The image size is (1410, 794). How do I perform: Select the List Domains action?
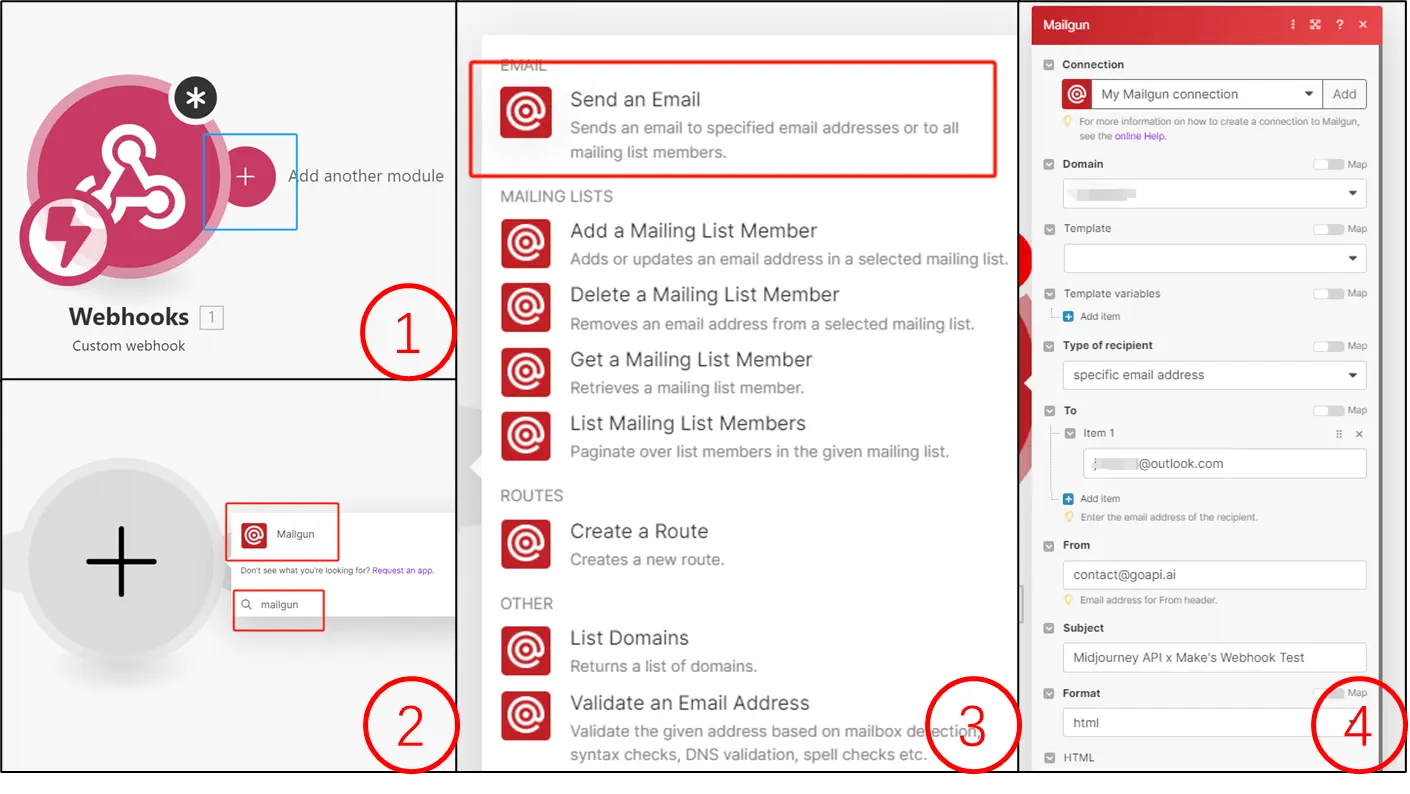click(x=628, y=637)
